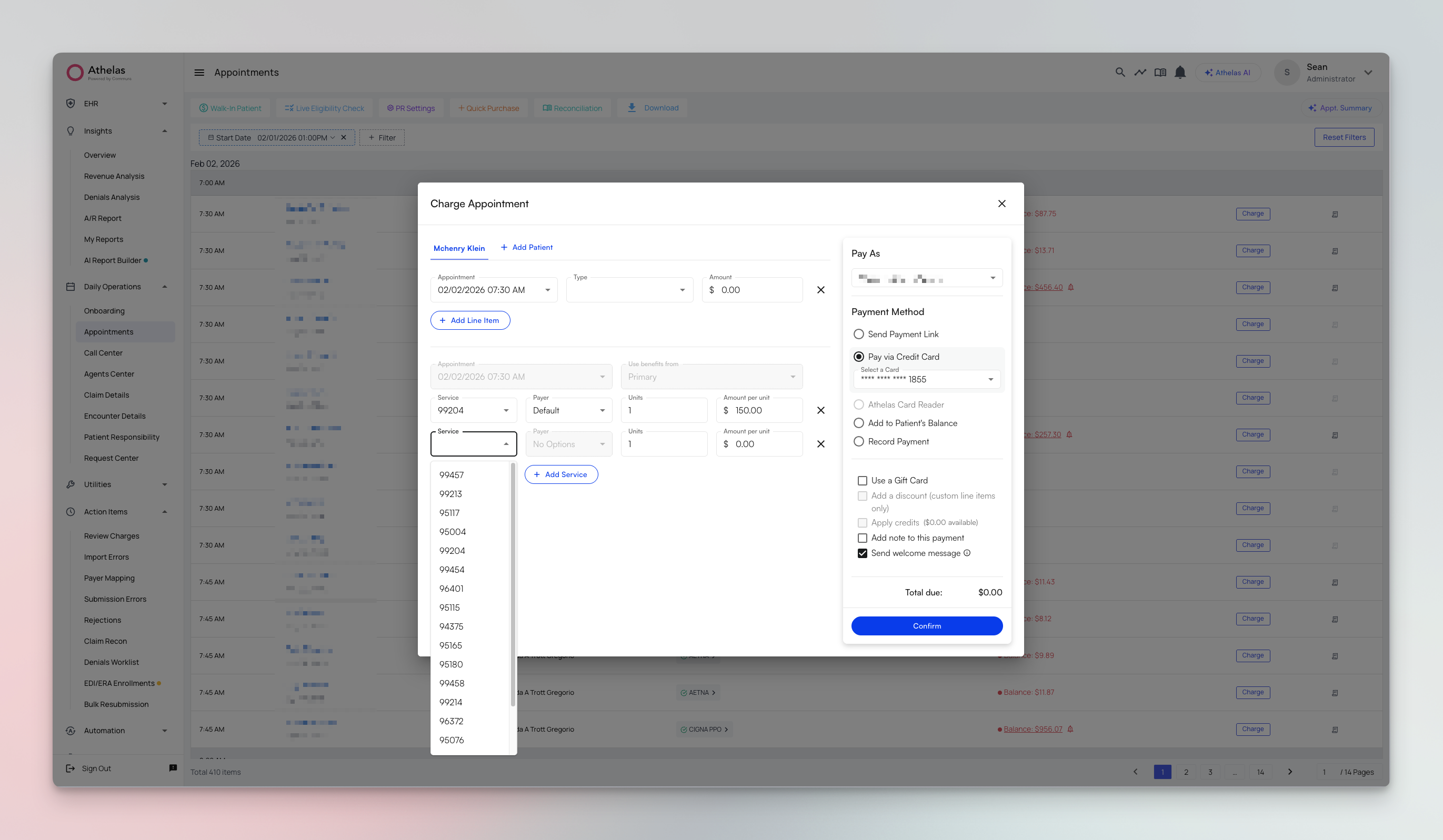Check the Use a Gift Card box

(x=863, y=481)
